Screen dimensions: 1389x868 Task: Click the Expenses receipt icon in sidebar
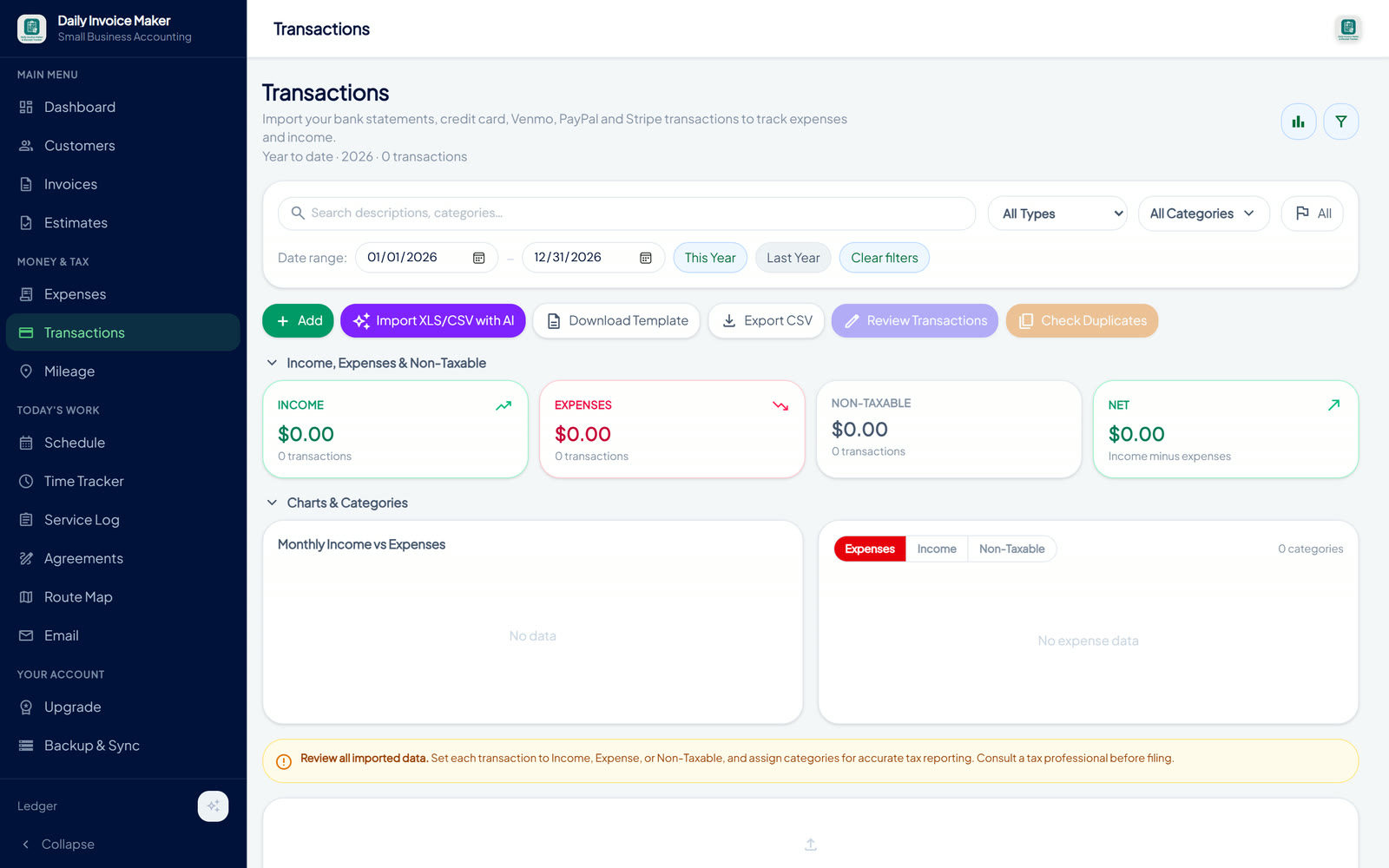point(26,294)
